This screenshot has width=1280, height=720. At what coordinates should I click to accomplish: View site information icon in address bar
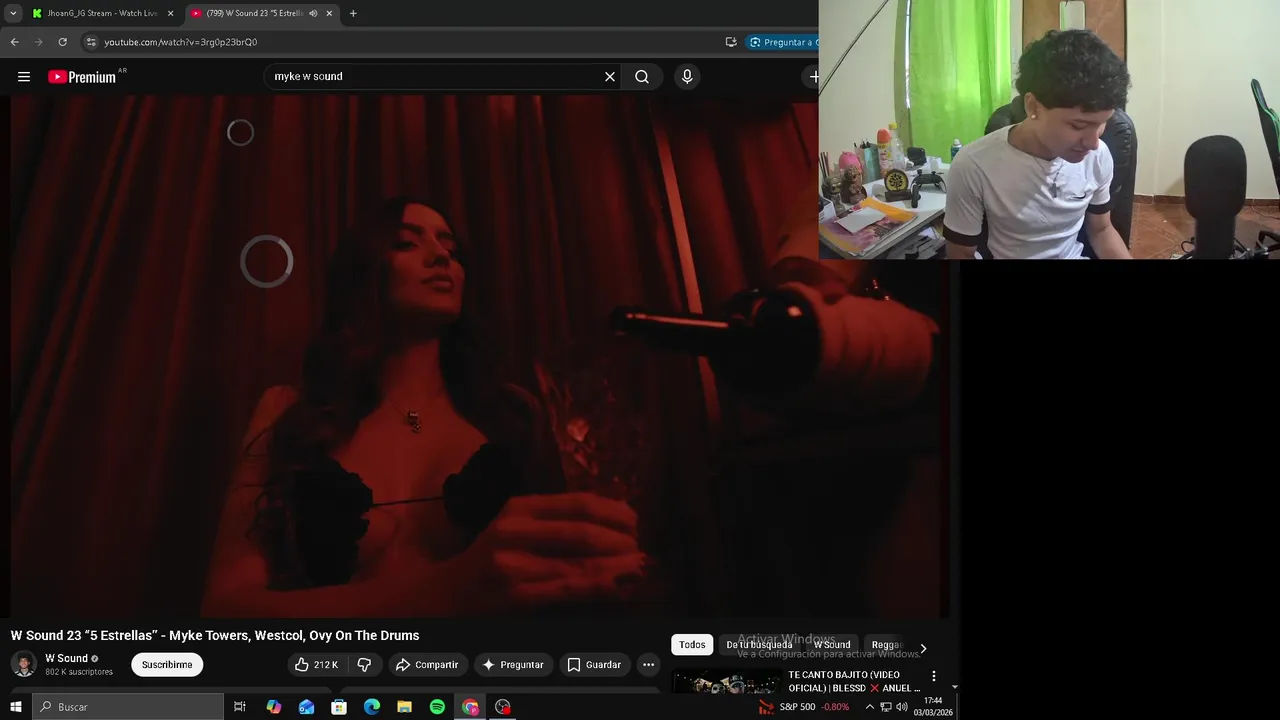tap(91, 42)
